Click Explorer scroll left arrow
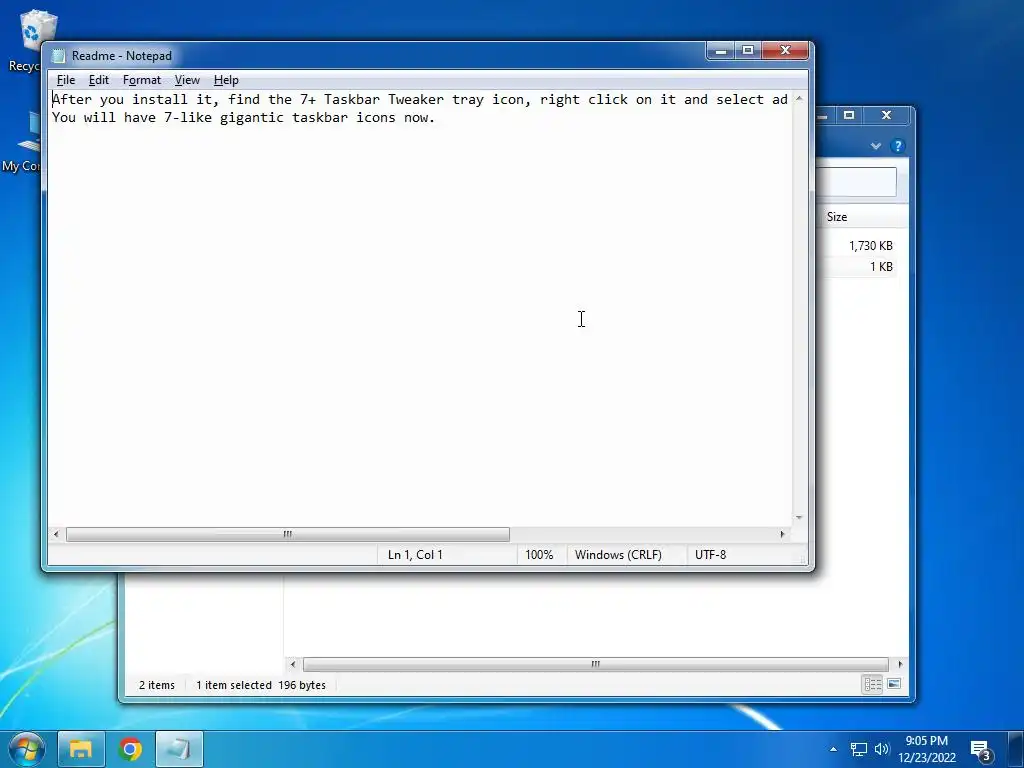 (293, 664)
